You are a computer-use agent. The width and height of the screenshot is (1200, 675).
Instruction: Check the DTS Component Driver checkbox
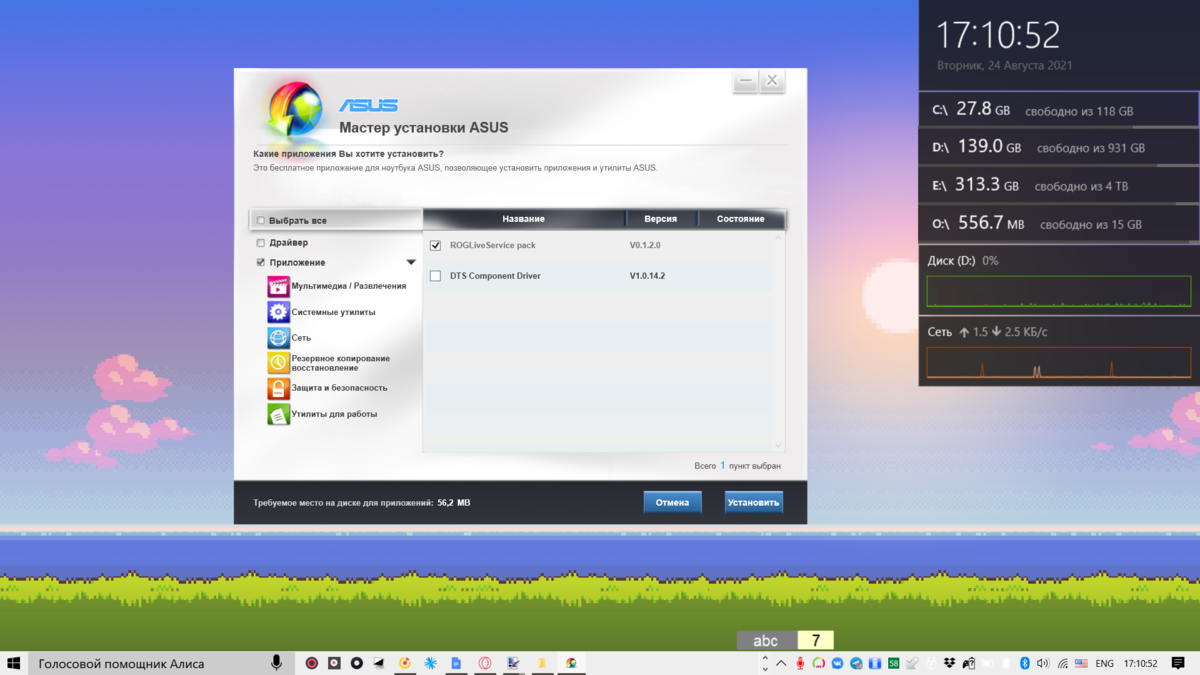(x=435, y=276)
